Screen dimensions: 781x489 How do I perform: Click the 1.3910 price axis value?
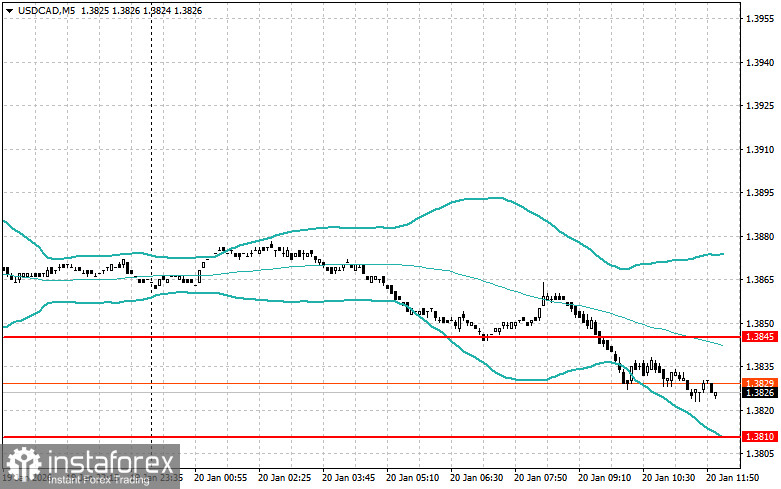[760, 149]
